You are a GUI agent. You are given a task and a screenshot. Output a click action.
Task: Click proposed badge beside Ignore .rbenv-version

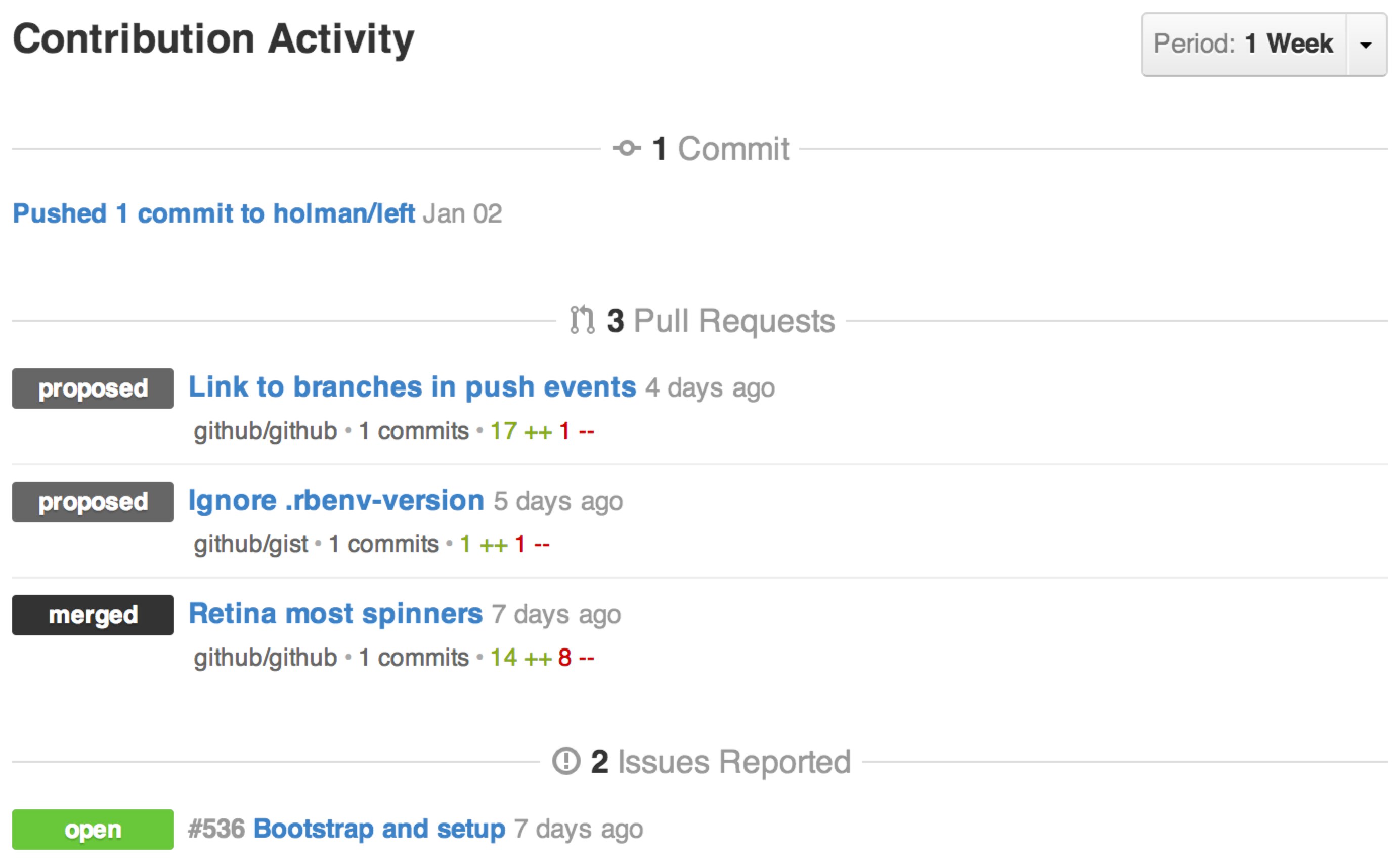coord(93,502)
